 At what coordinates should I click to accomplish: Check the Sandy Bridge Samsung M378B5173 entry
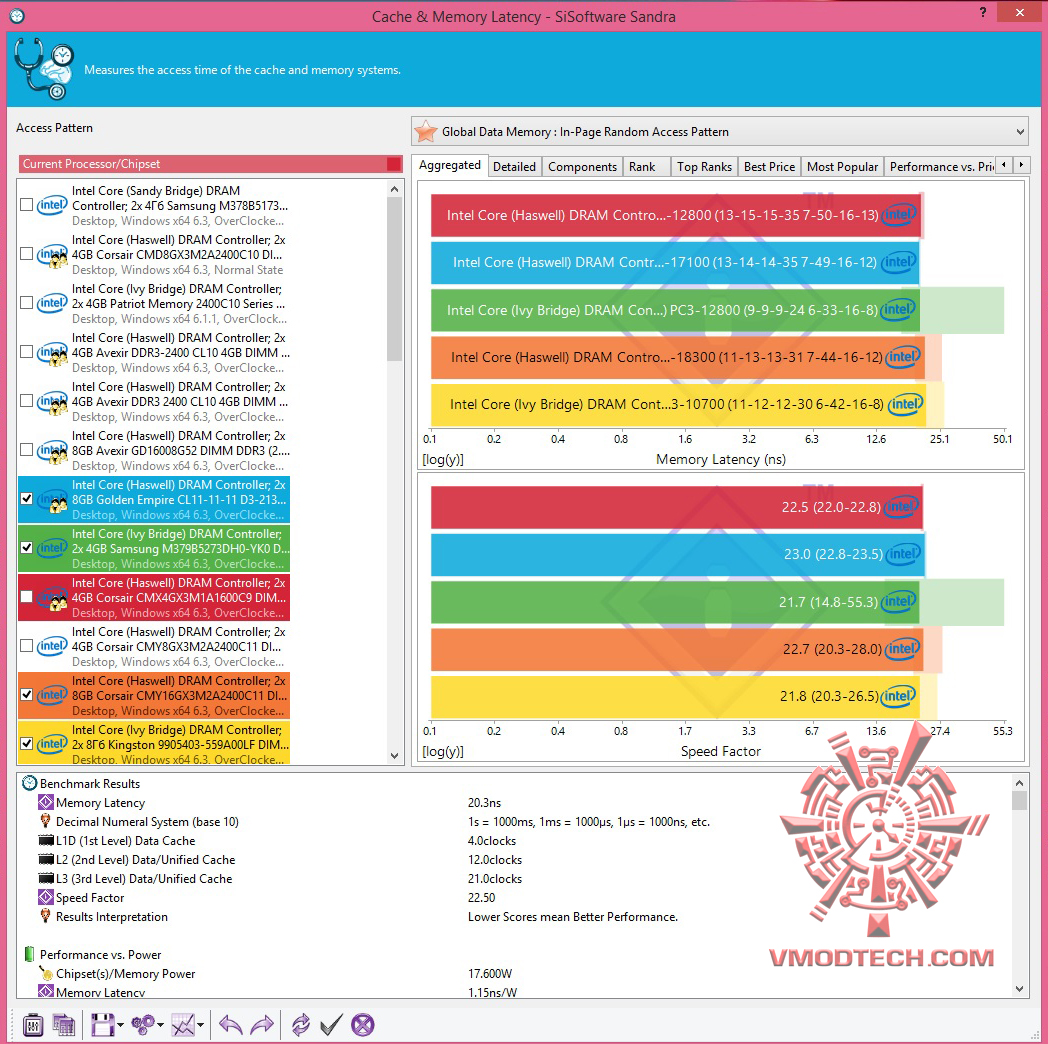coord(27,205)
